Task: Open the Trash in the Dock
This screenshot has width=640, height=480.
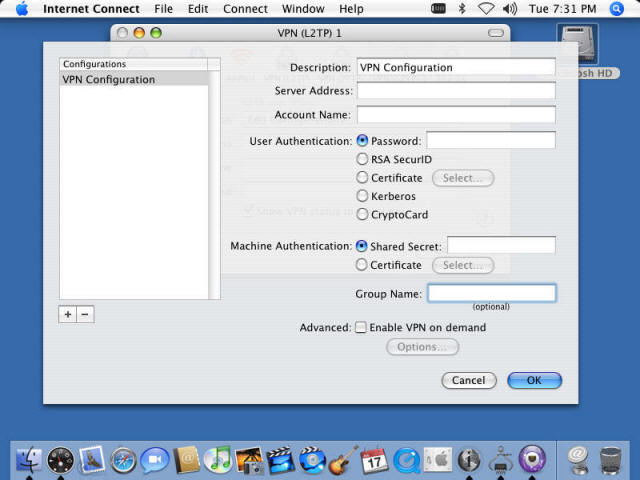Action: [x=610, y=459]
